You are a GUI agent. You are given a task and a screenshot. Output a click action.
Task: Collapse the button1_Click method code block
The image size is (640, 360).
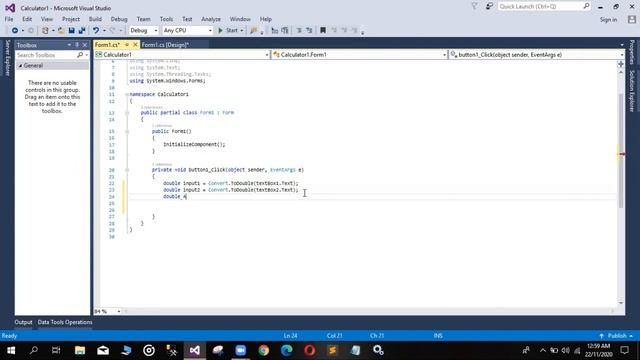click(127, 170)
